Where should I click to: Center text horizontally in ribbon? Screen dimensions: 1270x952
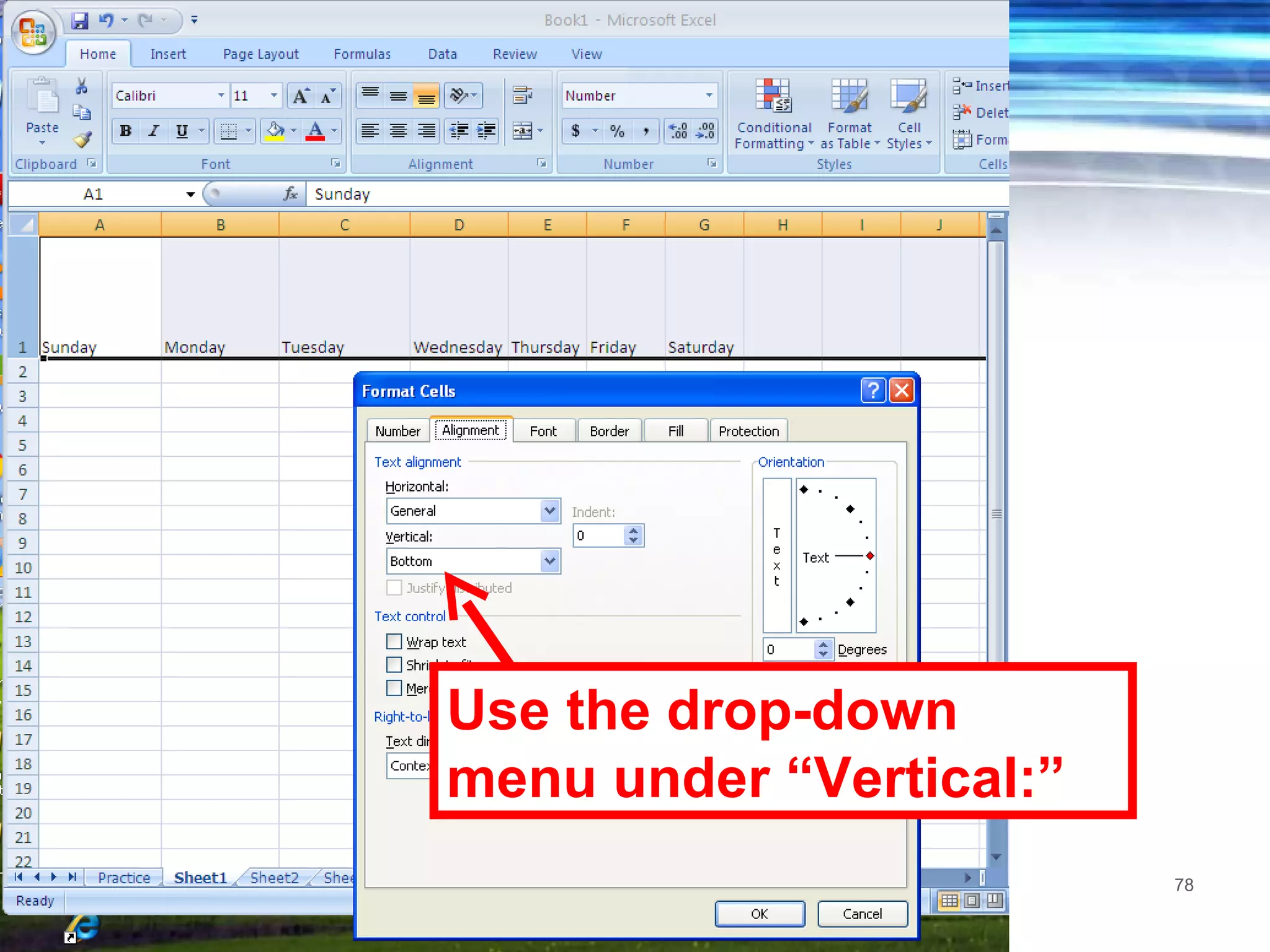(398, 131)
